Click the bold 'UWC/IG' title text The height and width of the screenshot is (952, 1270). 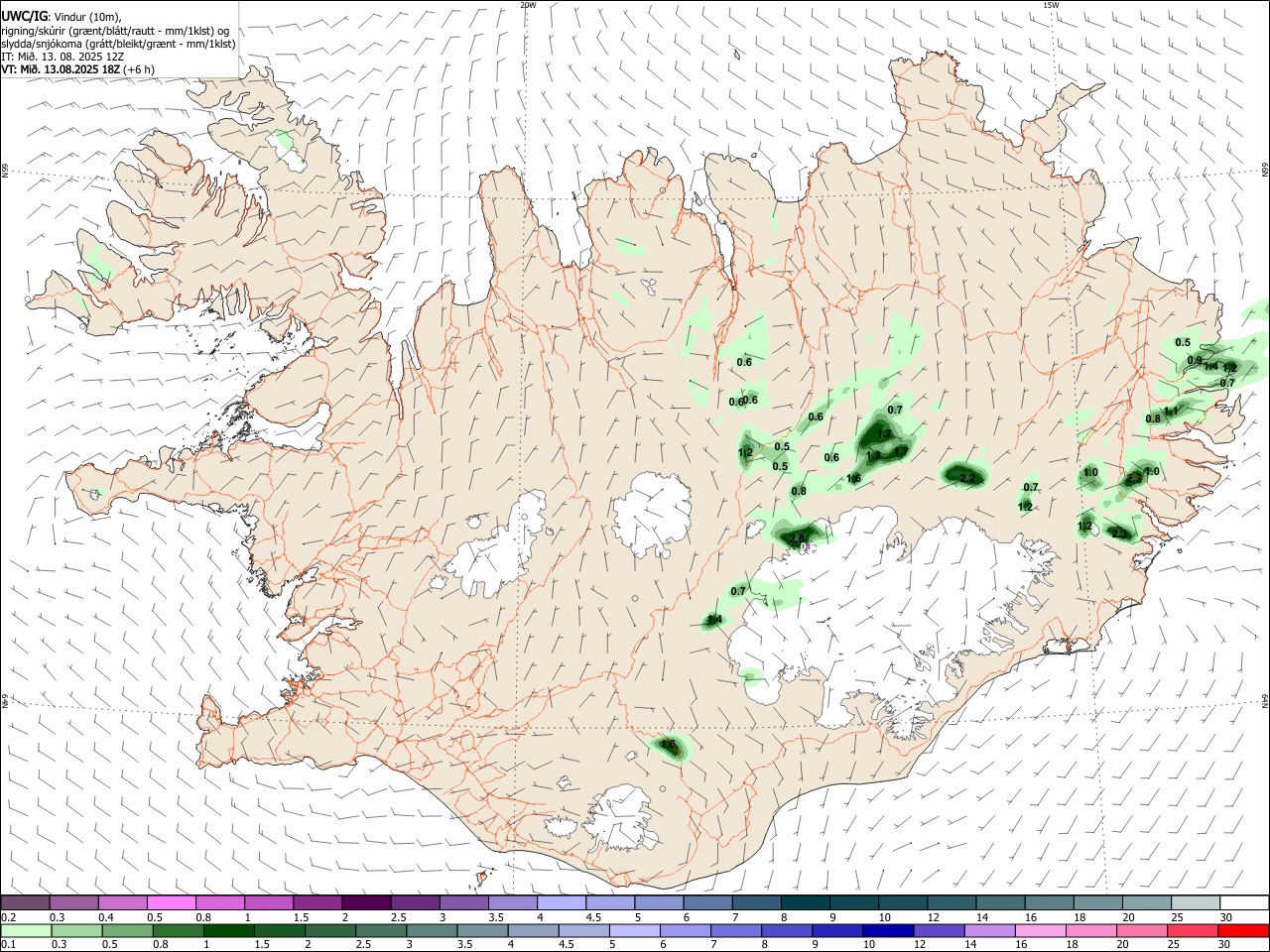pos(24,16)
